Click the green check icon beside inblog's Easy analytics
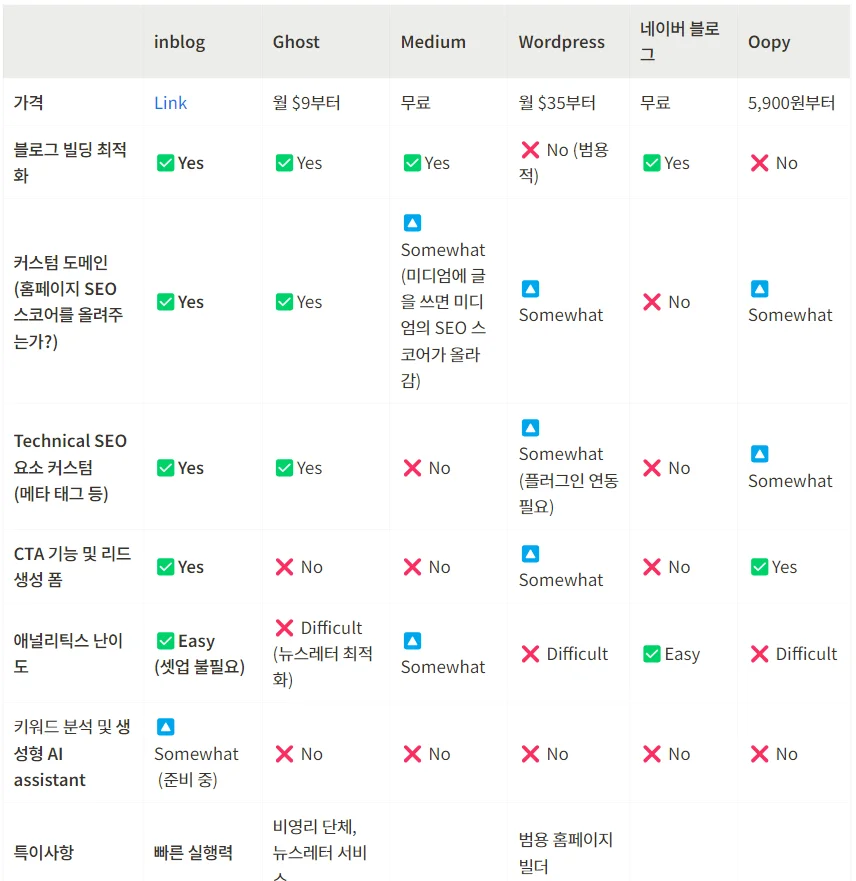Image resolution: width=856 pixels, height=881 pixels. tap(165, 641)
